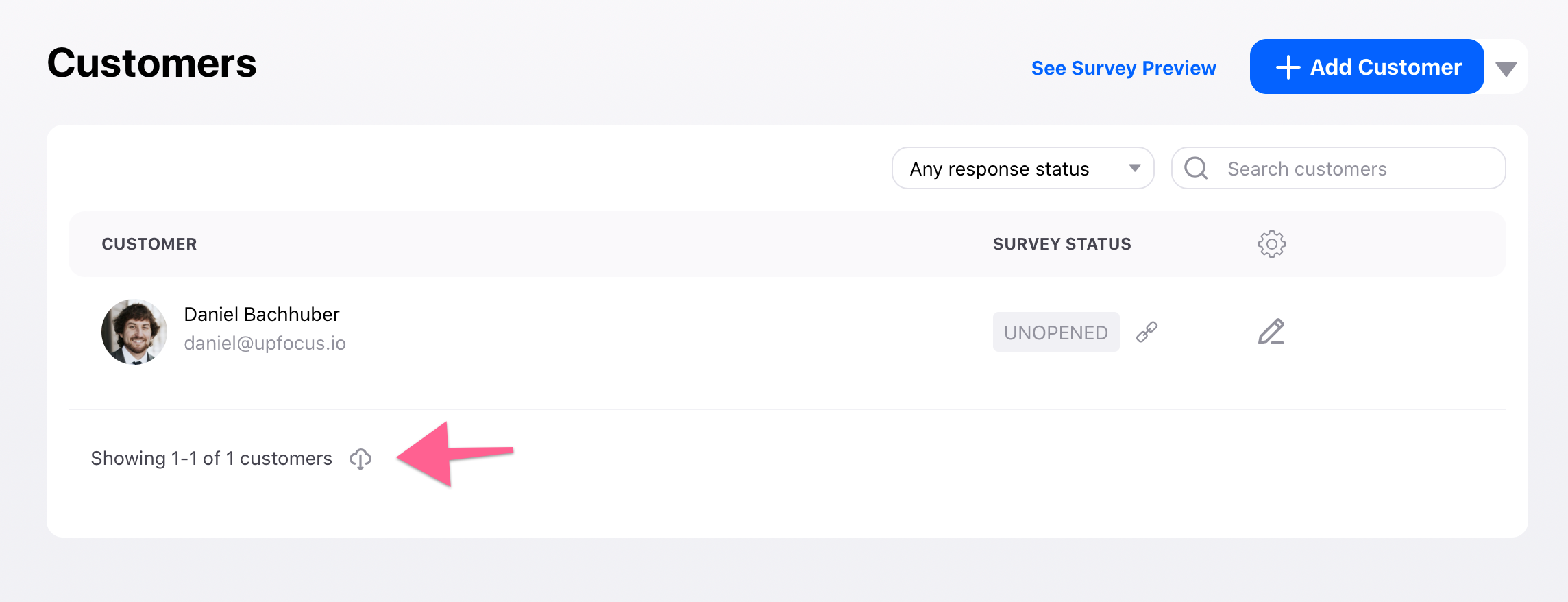The image size is (1568, 602).
Task: Open Daniel Bachhuber's avatar photo
Action: [134, 332]
